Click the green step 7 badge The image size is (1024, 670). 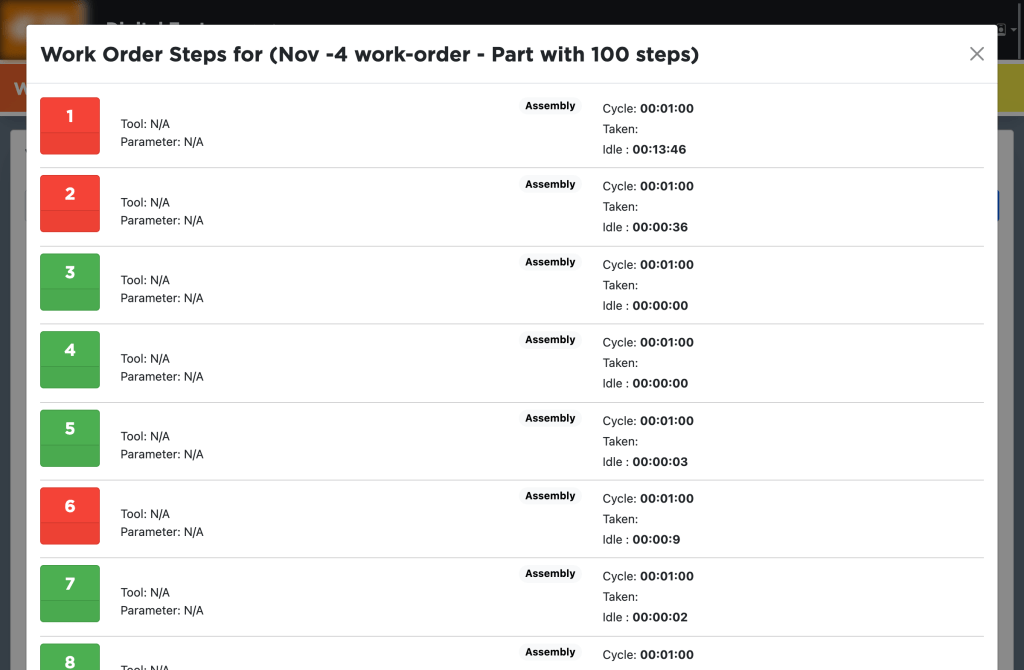click(69, 593)
